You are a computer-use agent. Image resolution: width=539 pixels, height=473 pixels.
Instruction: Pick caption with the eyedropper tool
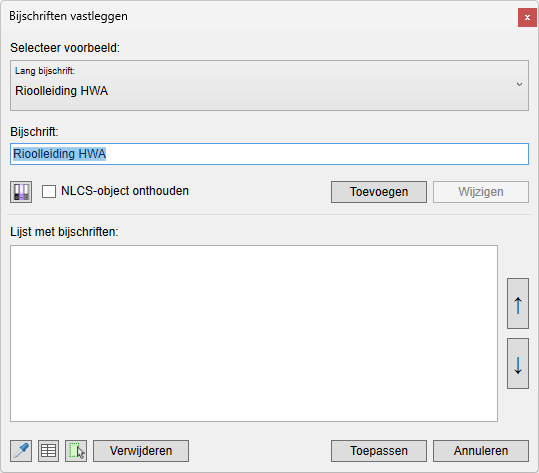coord(21,451)
